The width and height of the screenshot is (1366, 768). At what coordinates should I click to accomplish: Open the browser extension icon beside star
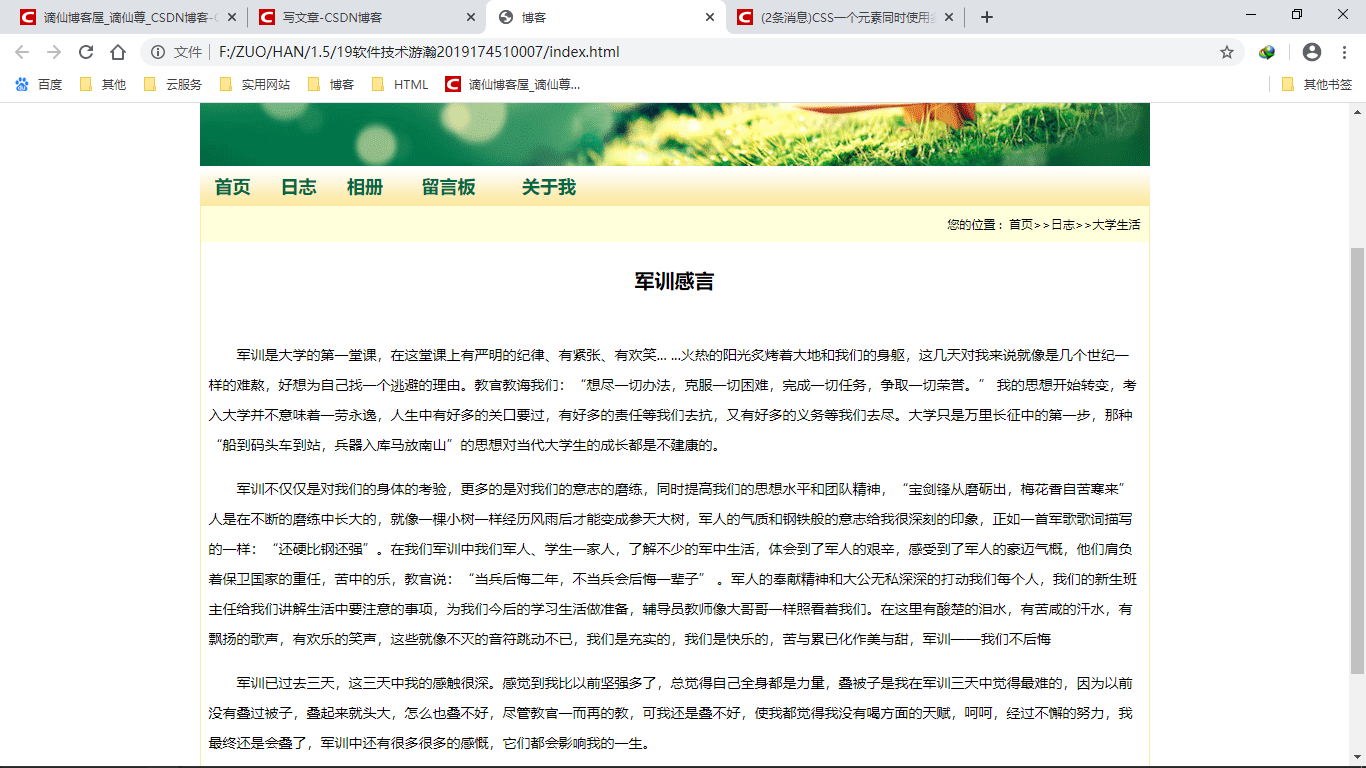click(1267, 52)
